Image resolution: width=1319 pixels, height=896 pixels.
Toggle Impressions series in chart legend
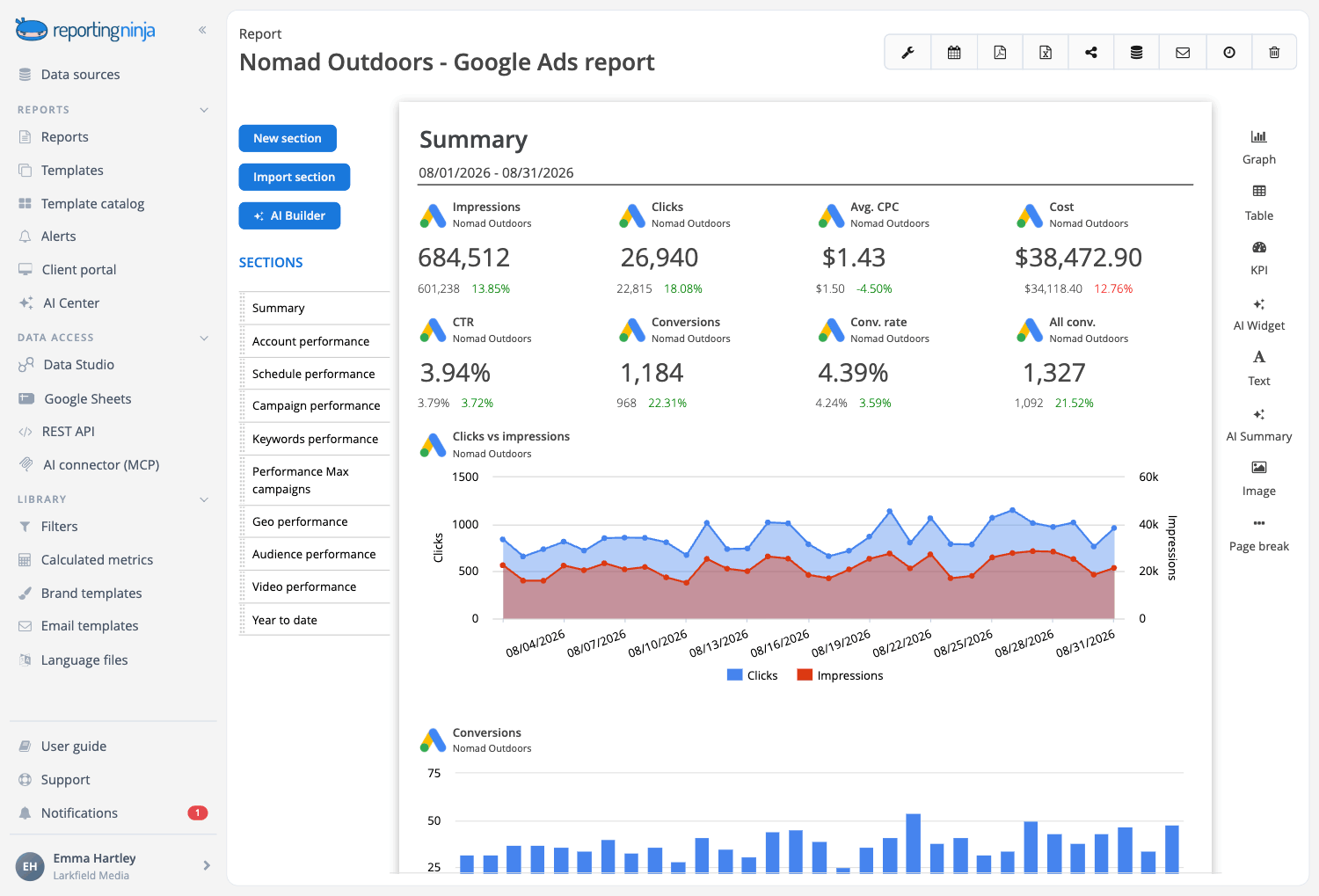pos(840,675)
